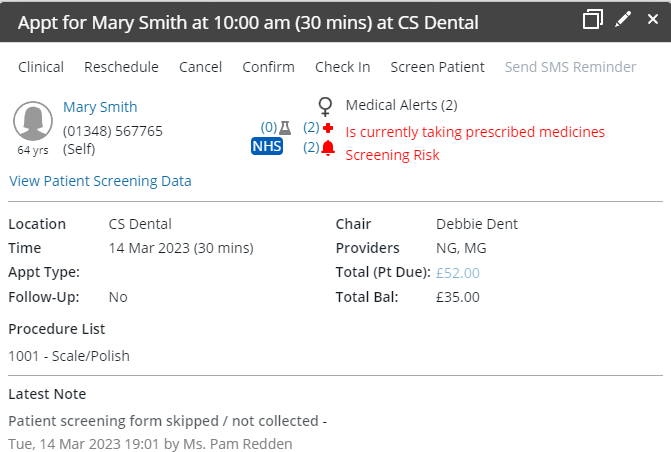
Task: Click the pop-out window icon
Action: [x=593, y=19]
